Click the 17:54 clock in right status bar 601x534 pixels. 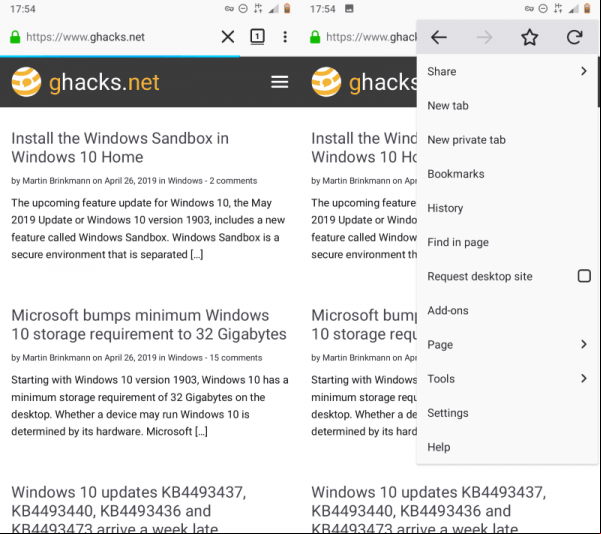click(x=323, y=9)
